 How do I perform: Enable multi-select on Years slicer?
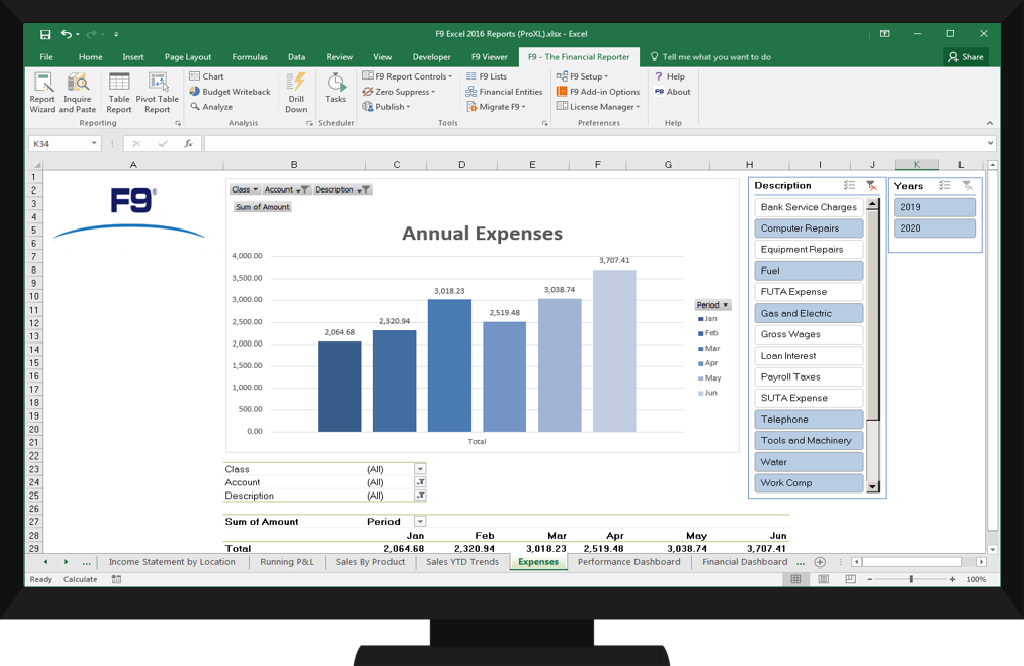pyautogui.click(x=944, y=185)
